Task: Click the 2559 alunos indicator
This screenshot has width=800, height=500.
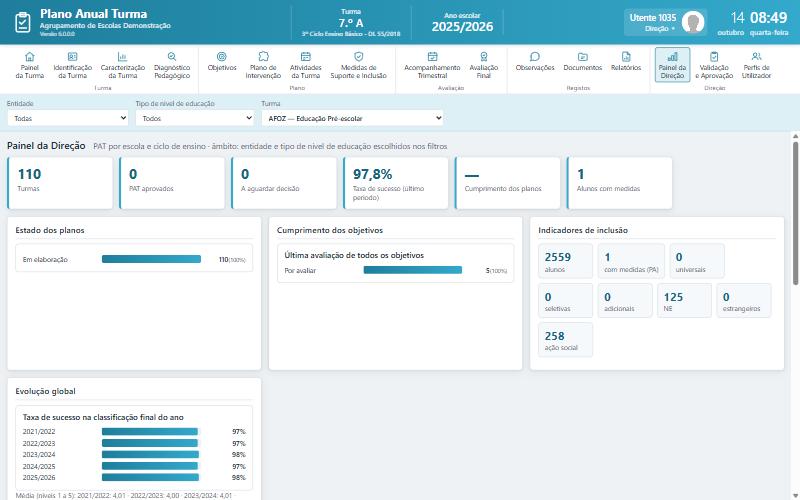Action: coord(565,261)
